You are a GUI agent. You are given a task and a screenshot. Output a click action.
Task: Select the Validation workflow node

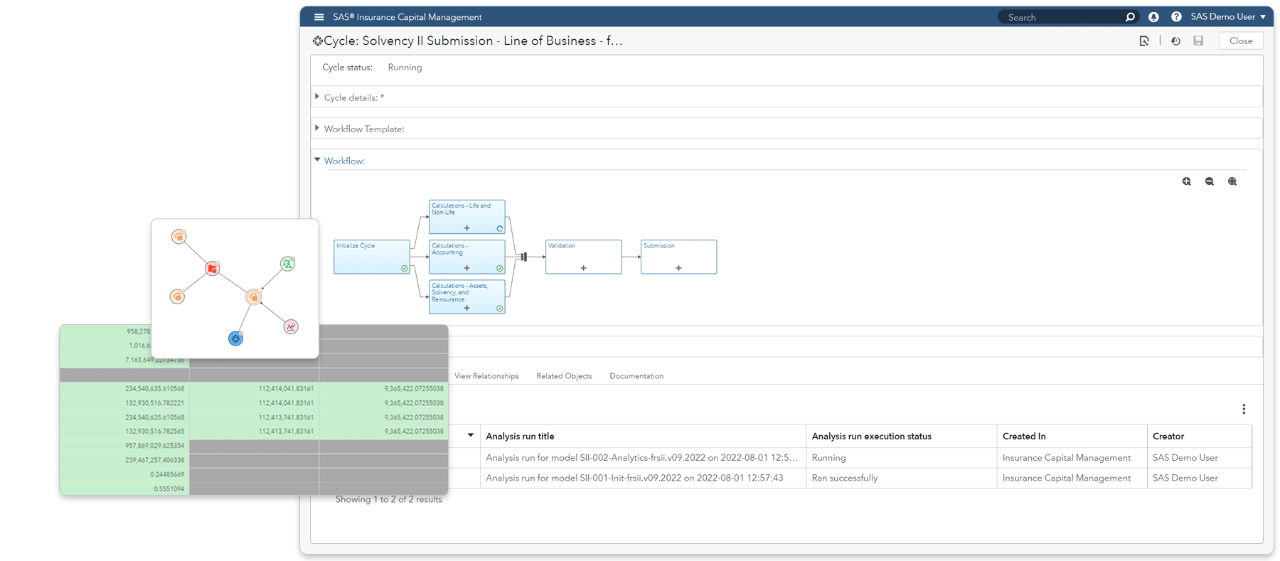point(583,257)
